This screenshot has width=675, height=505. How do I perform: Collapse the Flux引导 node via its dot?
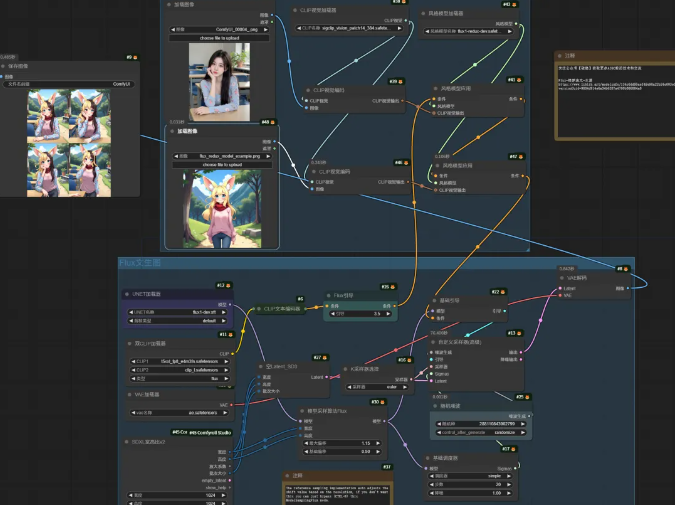point(328,295)
